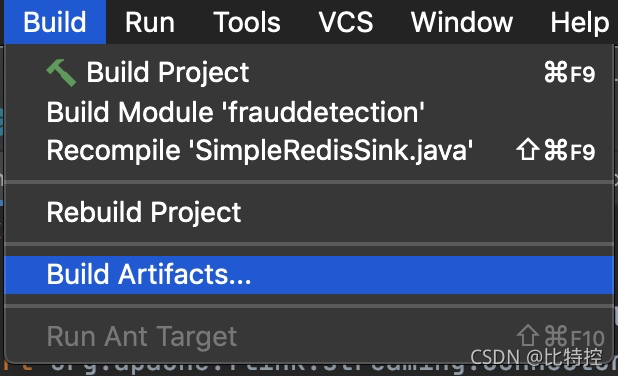The height and width of the screenshot is (376, 618).
Task: Open the VCS menu
Action: click(x=346, y=22)
